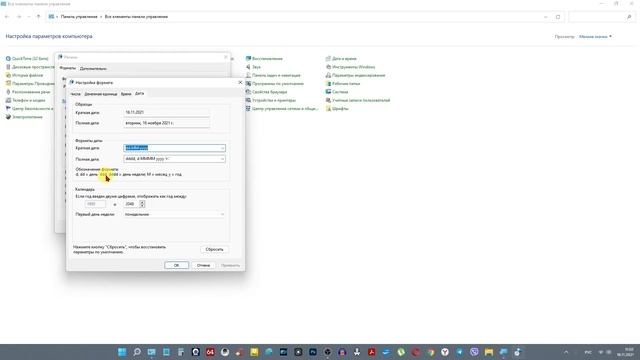
Task: Open Параметры индексирования item
Action: 355,75
